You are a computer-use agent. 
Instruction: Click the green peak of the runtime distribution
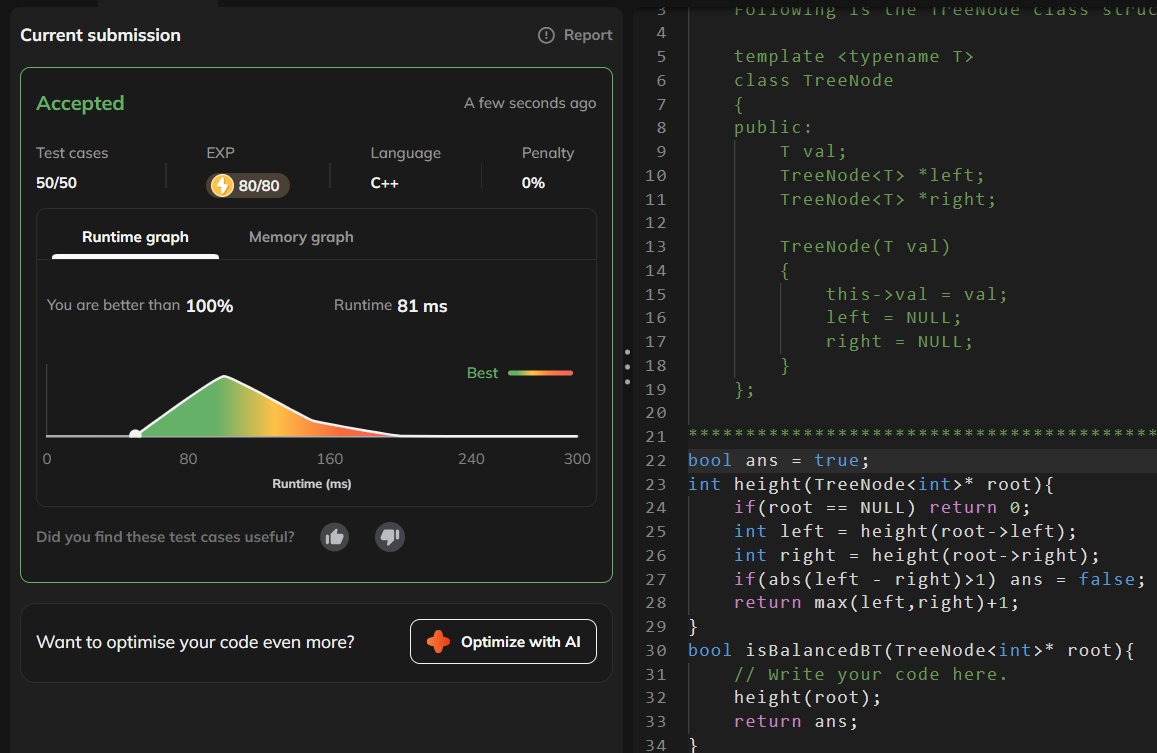224,377
